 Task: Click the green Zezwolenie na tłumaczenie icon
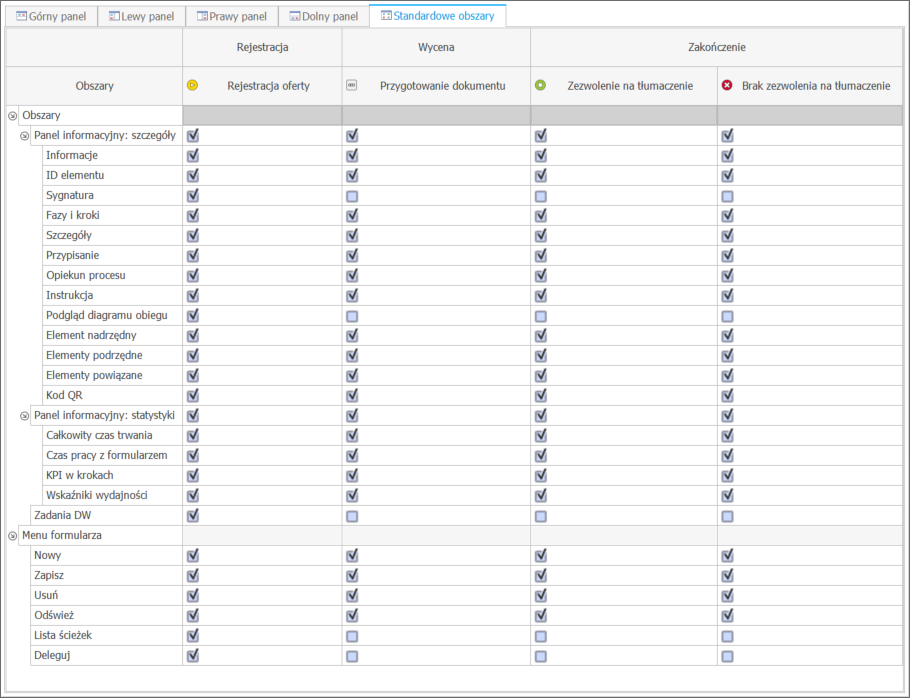[540, 86]
